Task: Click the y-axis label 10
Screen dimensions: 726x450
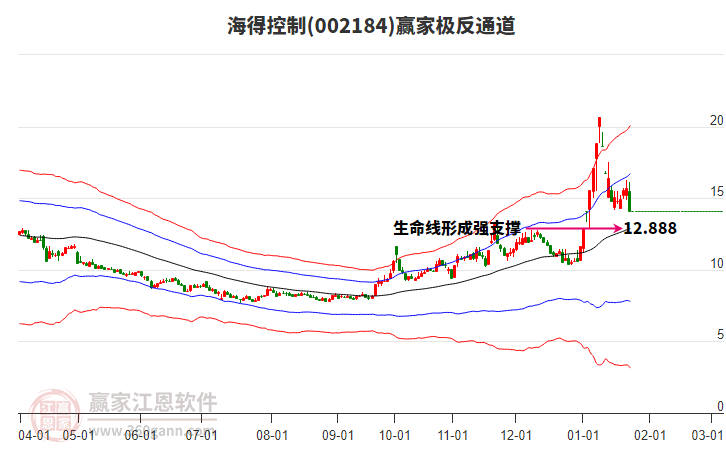Action: (x=716, y=264)
